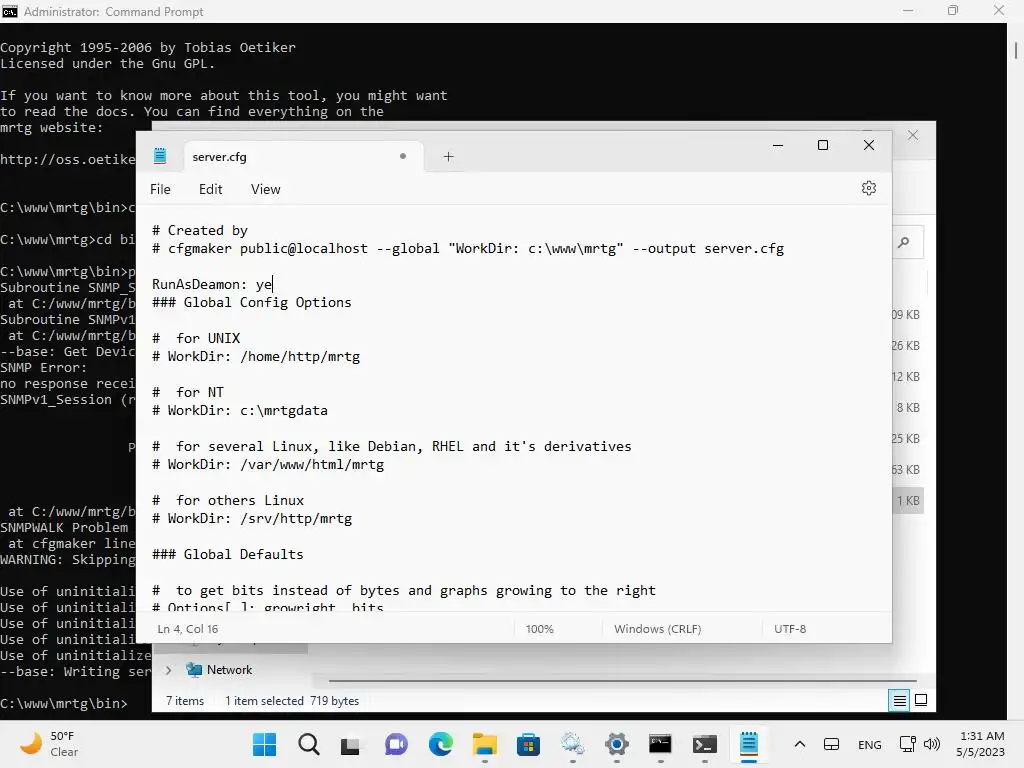Click the touch keyboard tray icon
The height and width of the screenshot is (768, 1024).
click(831, 744)
